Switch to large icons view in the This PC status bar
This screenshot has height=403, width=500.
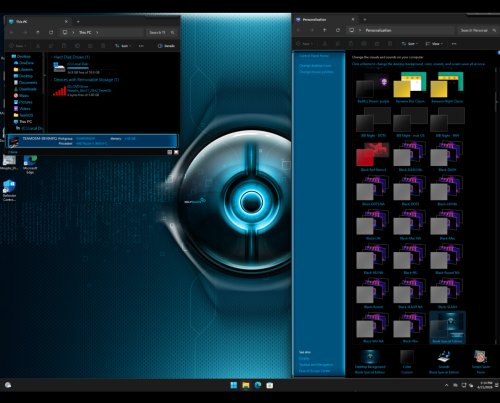(x=176, y=152)
